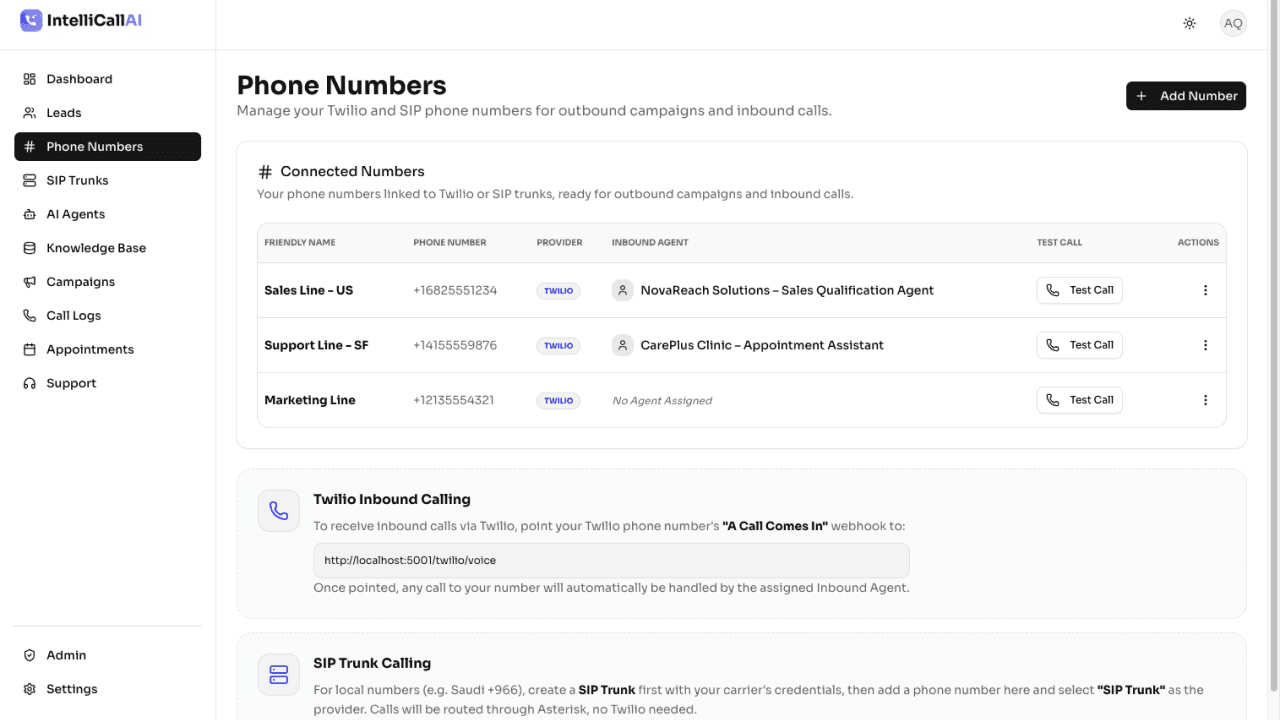The height and width of the screenshot is (720, 1280).
Task: Click the Appointments calendar icon
Action: (x=30, y=350)
